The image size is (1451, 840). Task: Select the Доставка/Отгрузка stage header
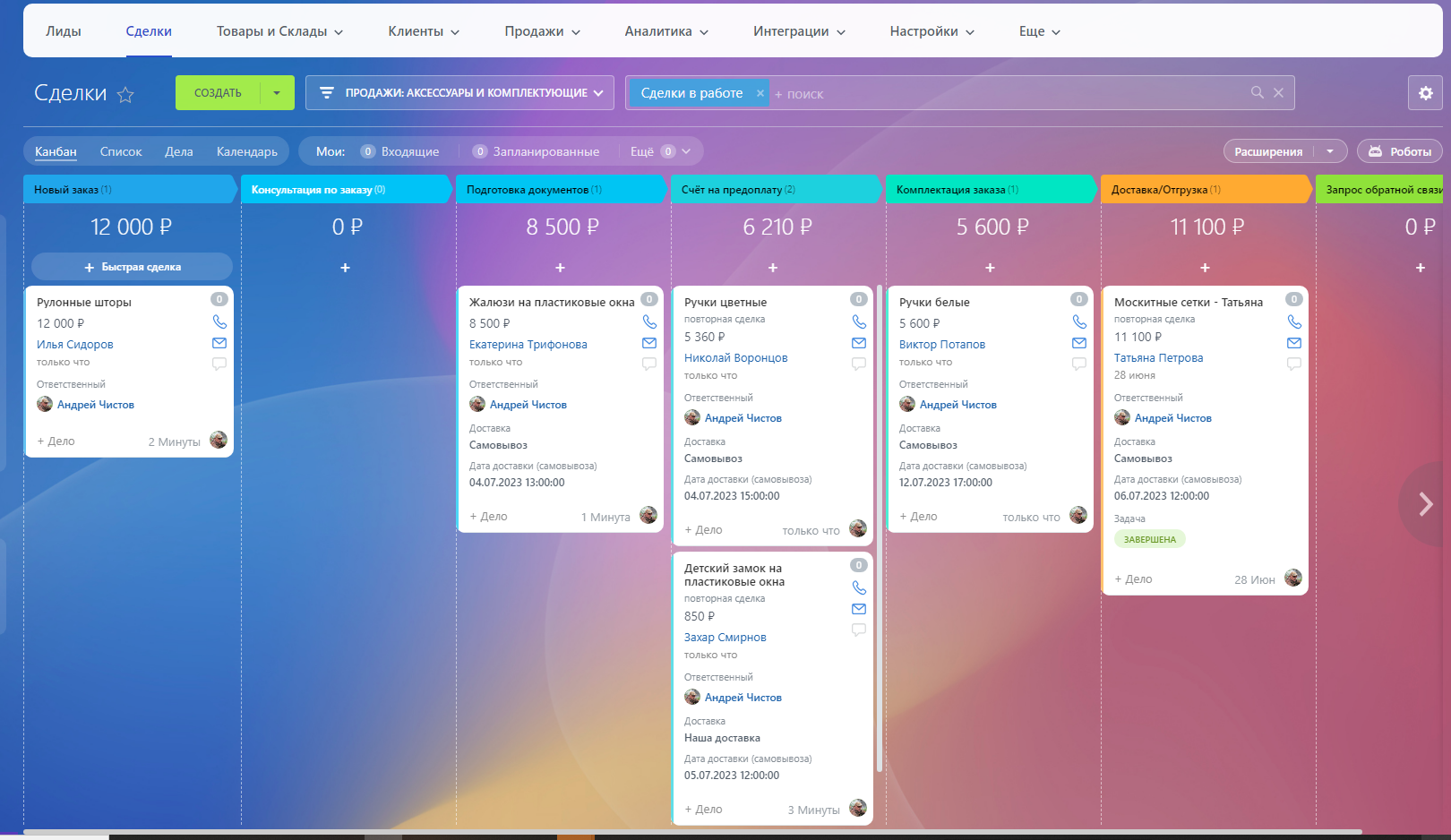(x=1207, y=189)
